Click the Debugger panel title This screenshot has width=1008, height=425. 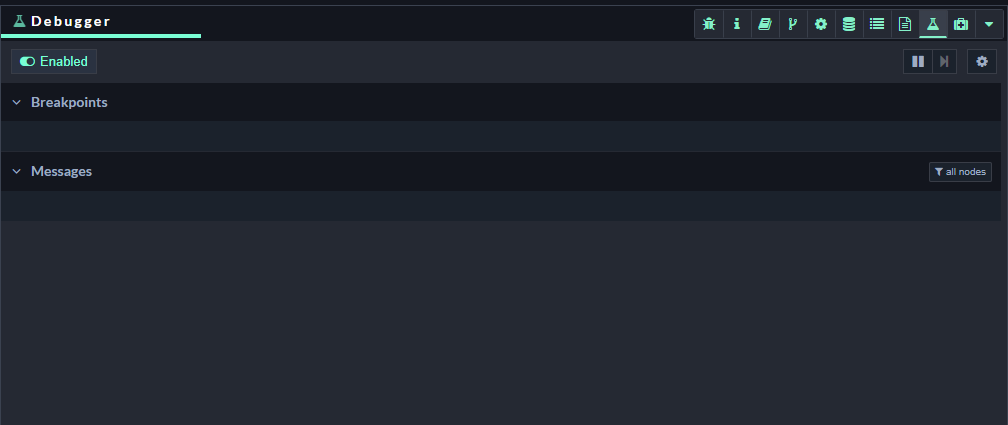(70, 21)
